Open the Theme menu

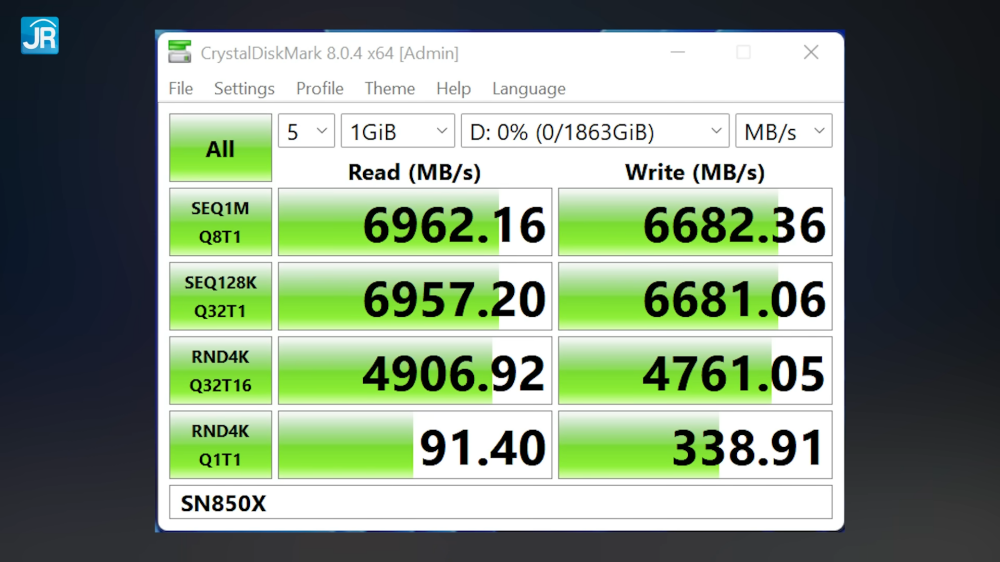(x=390, y=89)
